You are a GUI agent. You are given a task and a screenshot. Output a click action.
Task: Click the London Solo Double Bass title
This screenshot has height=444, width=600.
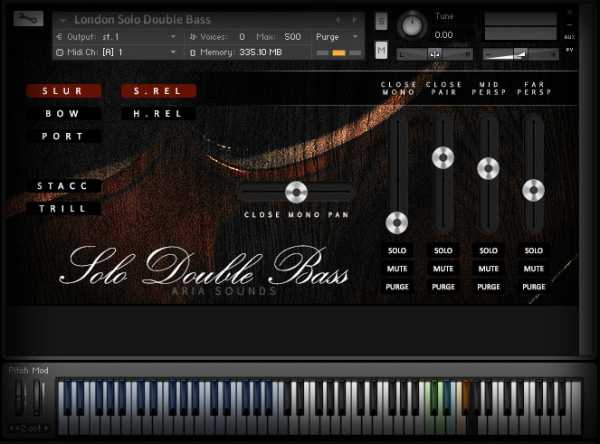142,20
